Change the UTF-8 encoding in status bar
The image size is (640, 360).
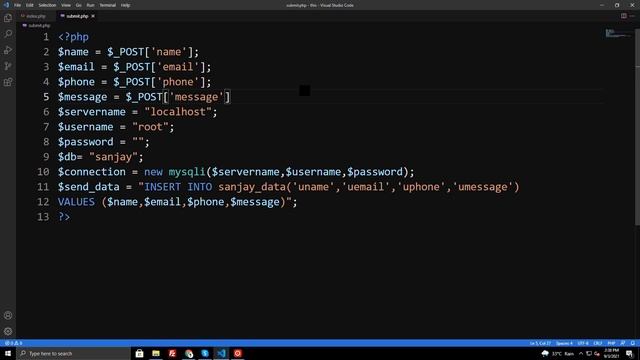pos(583,343)
